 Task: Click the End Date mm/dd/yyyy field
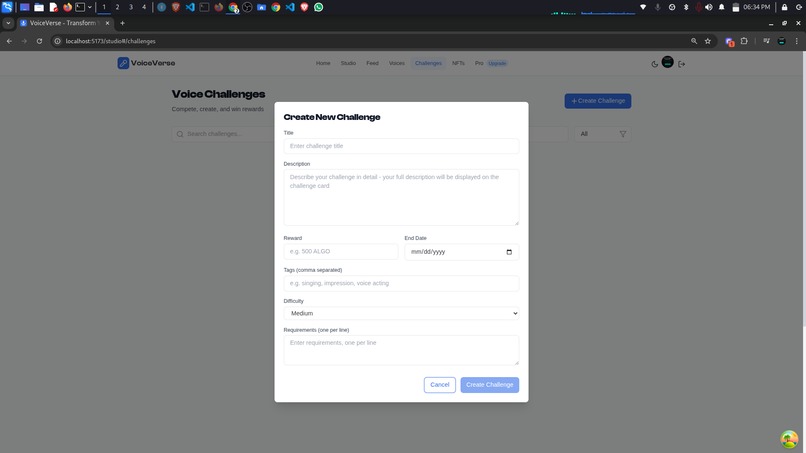click(462, 252)
